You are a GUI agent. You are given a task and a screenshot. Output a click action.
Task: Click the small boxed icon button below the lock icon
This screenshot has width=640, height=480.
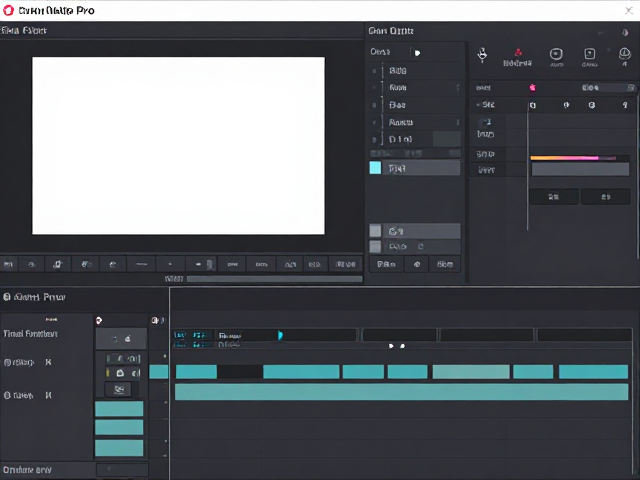118,389
